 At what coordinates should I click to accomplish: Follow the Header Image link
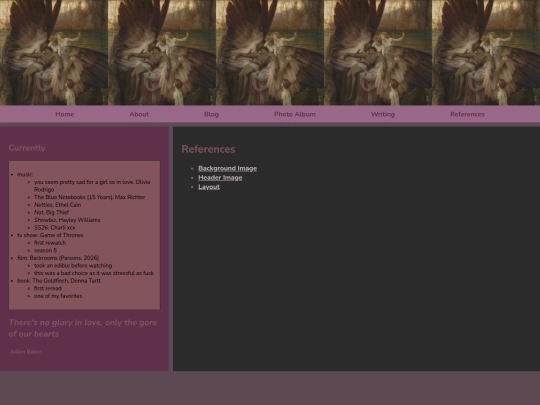click(220, 178)
